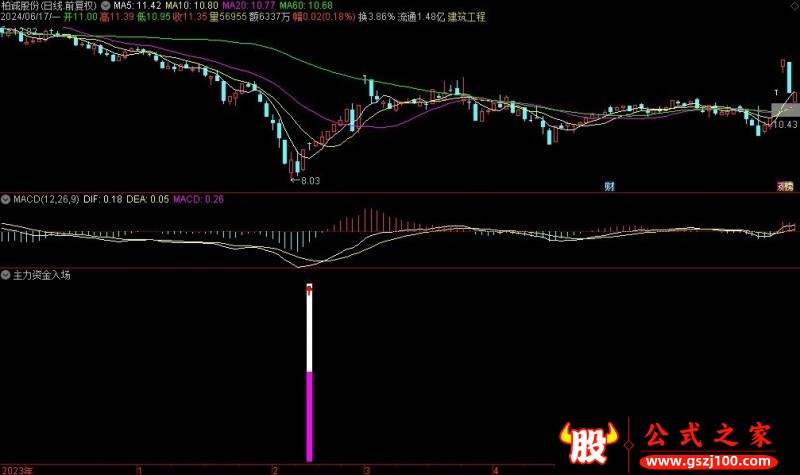Viewport: 800px width, 475px height.
Task: Click the 主力资金入场 indicator name
Action: point(41,275)
